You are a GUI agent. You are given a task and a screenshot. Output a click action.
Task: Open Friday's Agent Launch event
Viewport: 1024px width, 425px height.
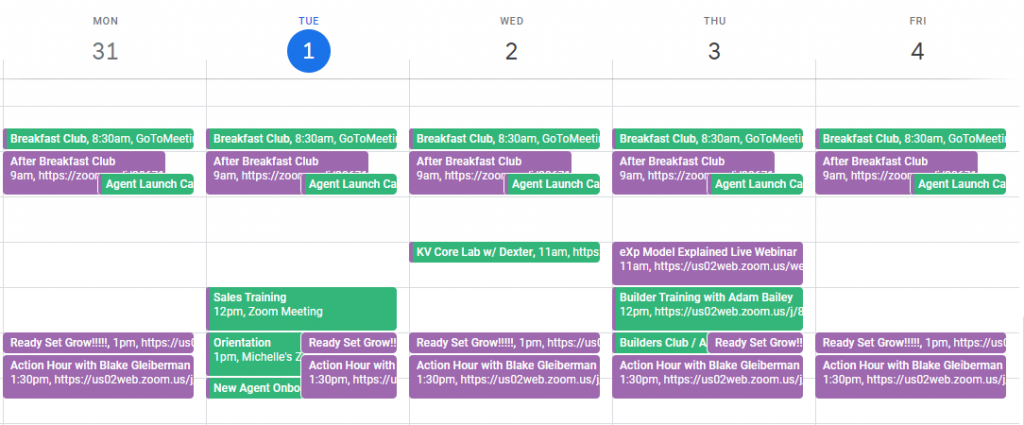(x=958, y=184)
